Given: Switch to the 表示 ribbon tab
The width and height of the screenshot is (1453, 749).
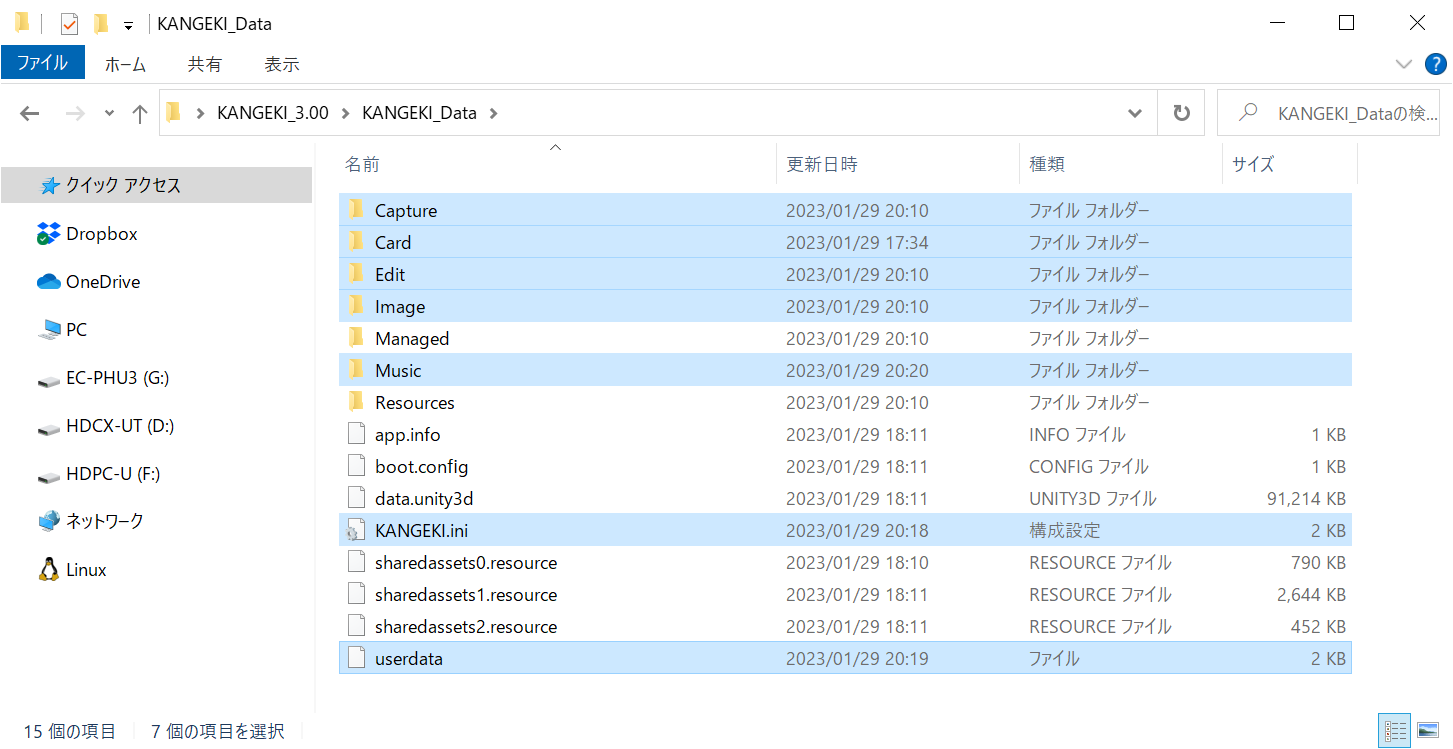Looking at the screenshot, I should (x=282, y=64).
